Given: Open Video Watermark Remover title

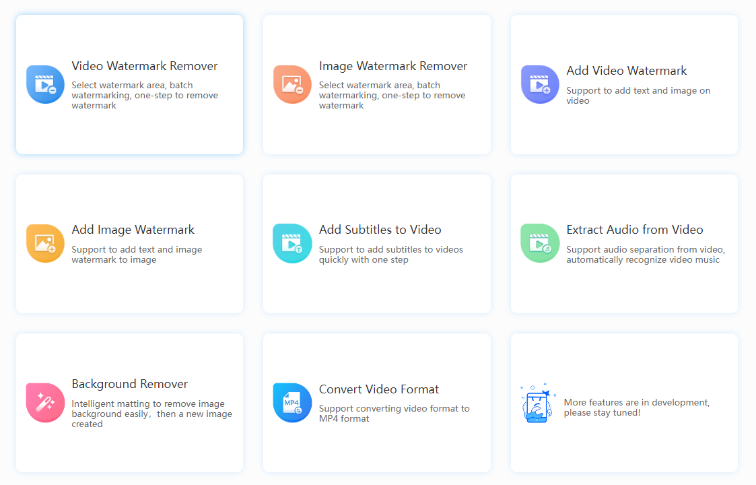Looking at the screenshot, I should 145,66.
